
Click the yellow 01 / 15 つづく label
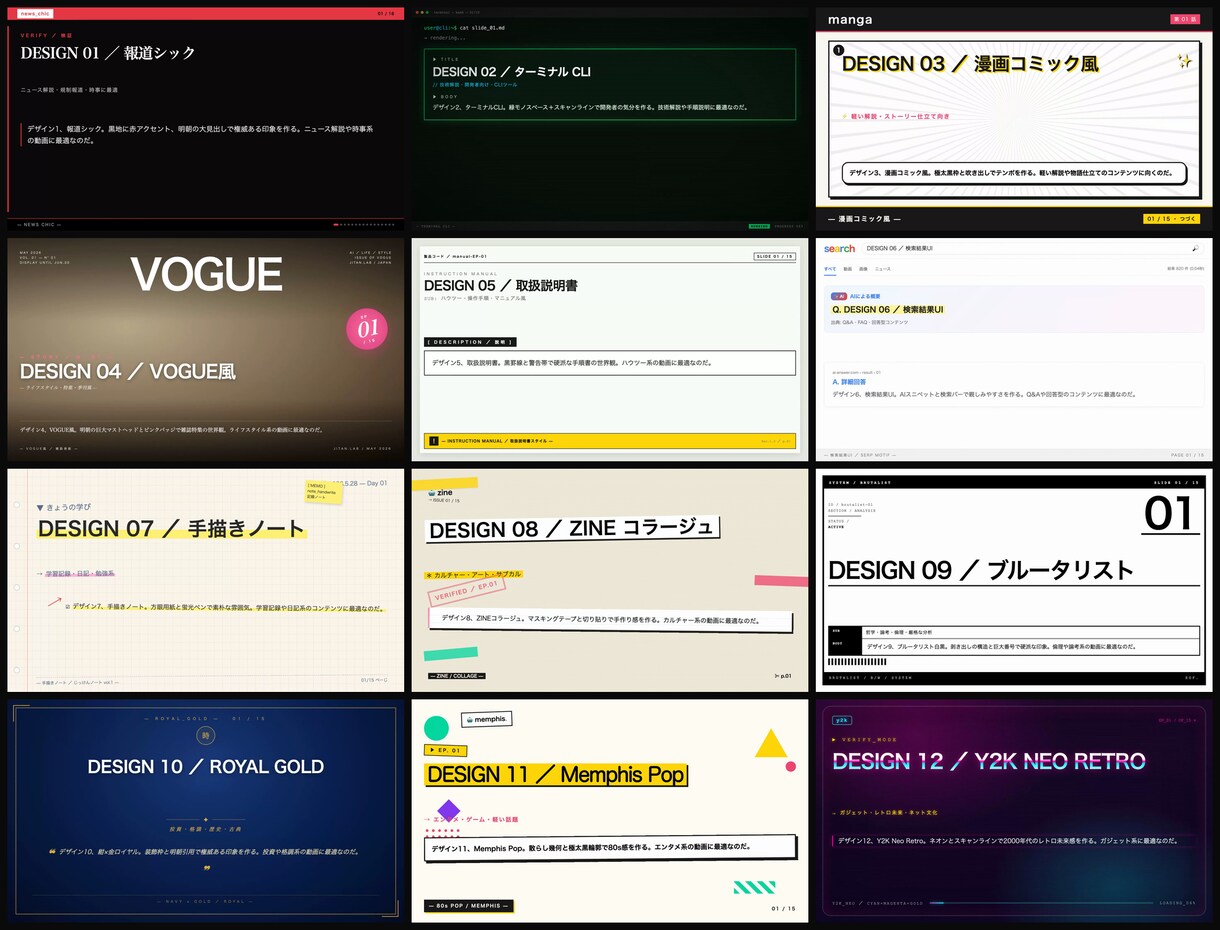click(1171, 218)
